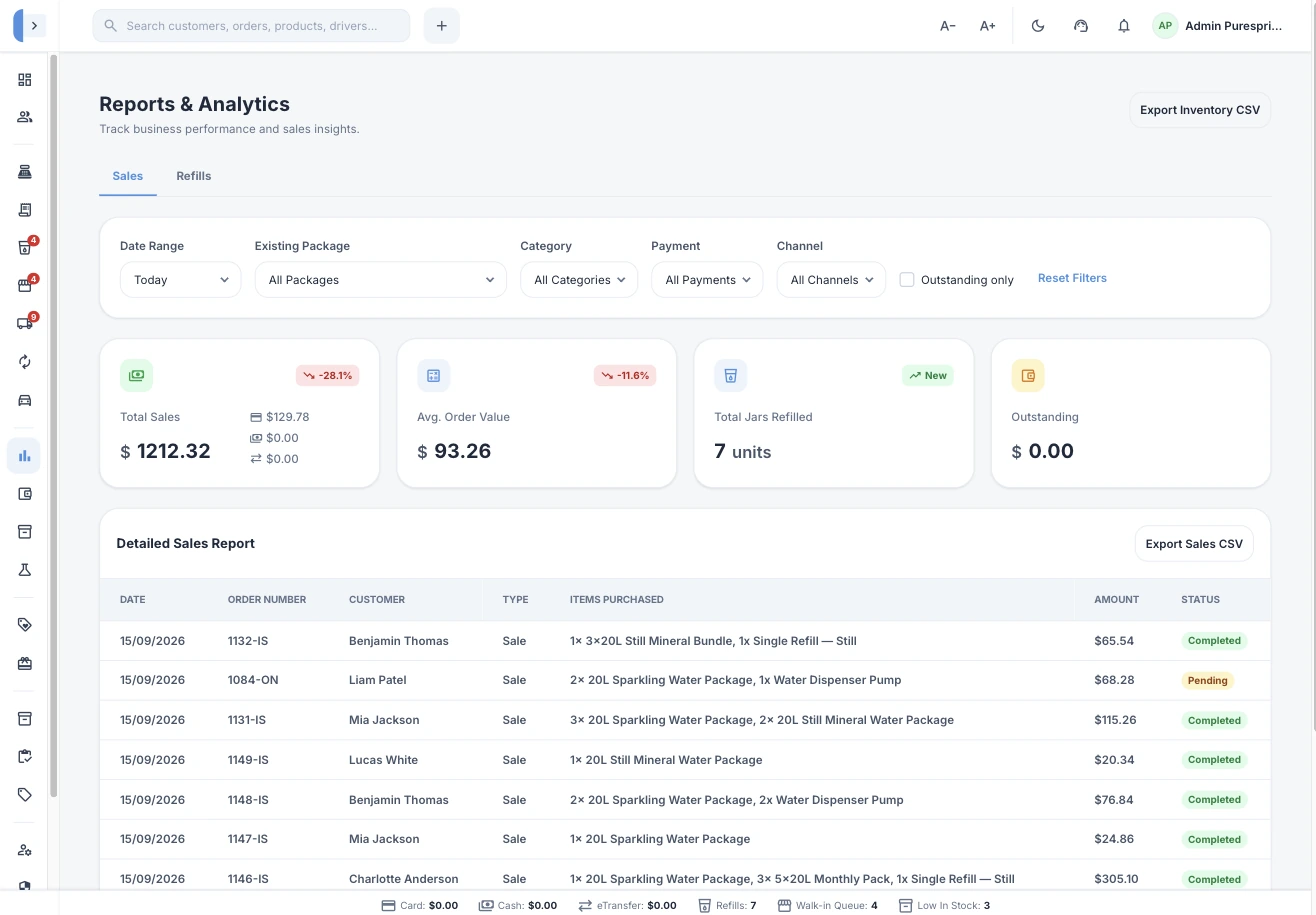Click the Walk-in Queue status bar entry
The image size is (1316, 915).
(x=827, y=905)
